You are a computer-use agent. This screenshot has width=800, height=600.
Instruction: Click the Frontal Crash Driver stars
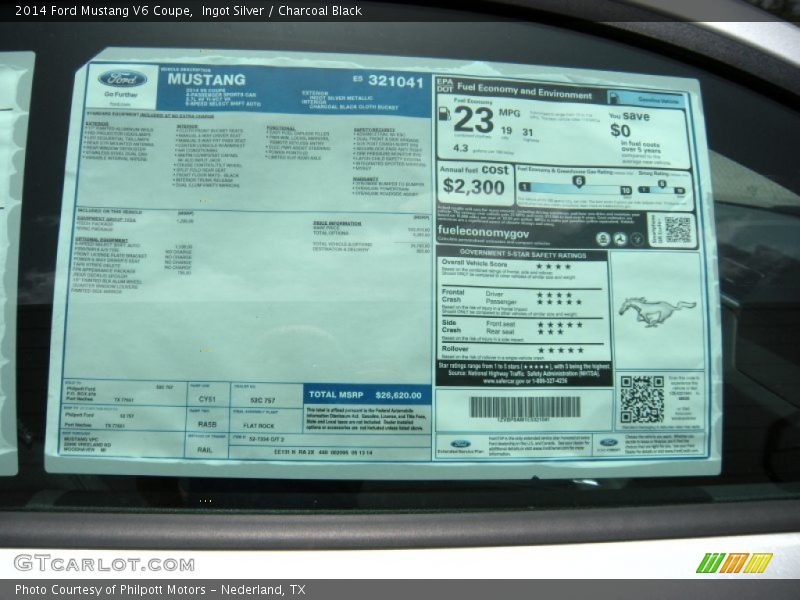[x=554, y=295]
